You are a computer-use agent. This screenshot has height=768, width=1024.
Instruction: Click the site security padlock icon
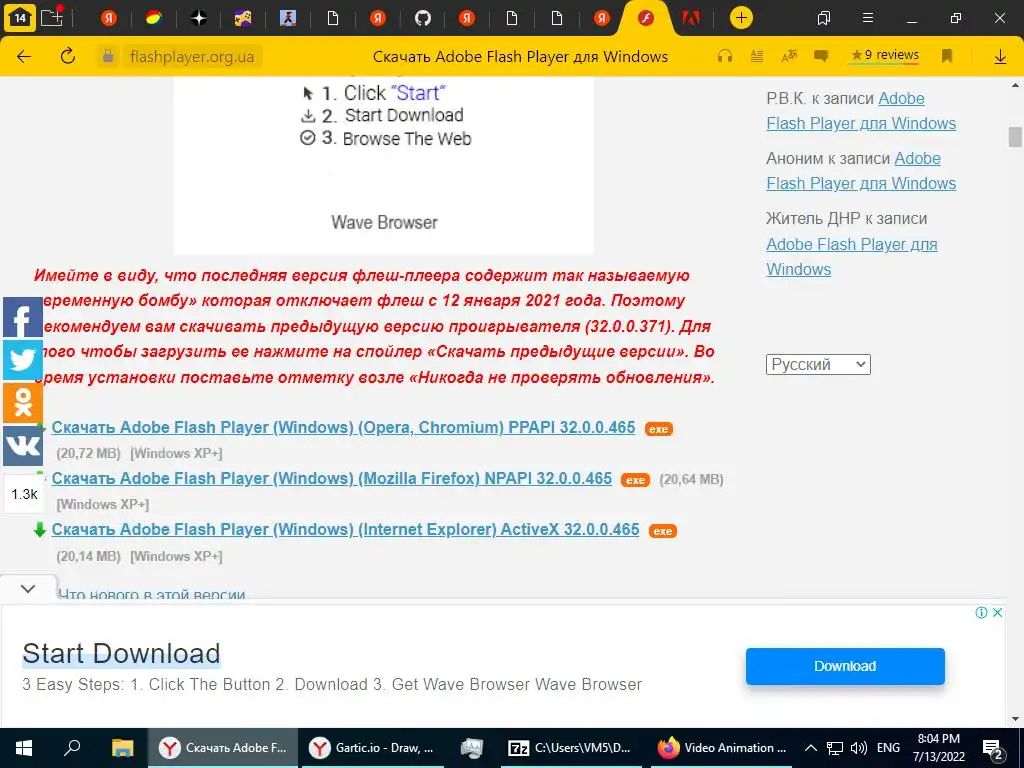point(108,56)
